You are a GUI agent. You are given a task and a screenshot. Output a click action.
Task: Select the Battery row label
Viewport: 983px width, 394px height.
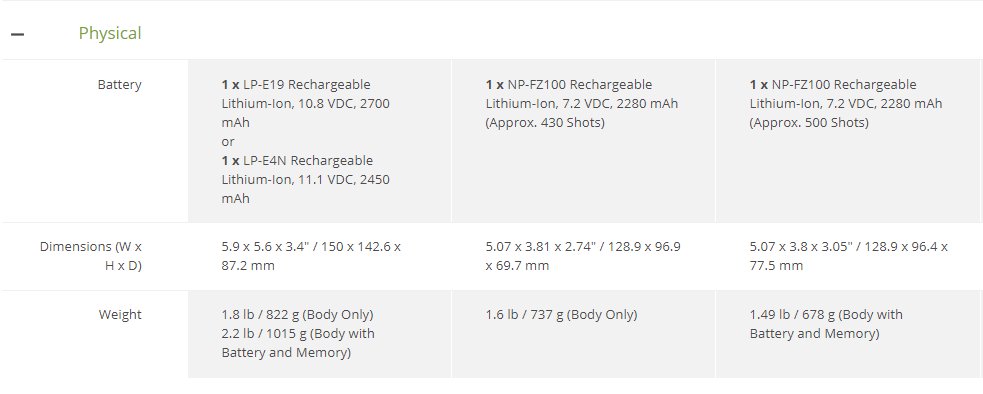point(119,85)
